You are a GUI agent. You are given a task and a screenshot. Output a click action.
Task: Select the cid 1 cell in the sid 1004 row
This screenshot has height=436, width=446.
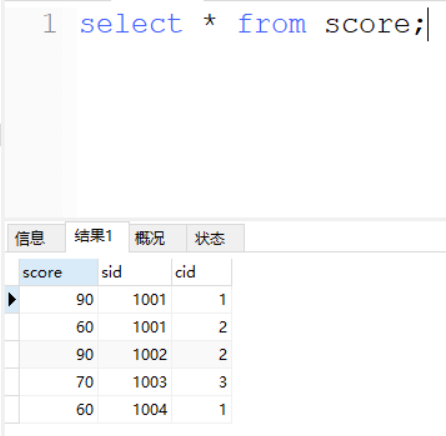201,409
